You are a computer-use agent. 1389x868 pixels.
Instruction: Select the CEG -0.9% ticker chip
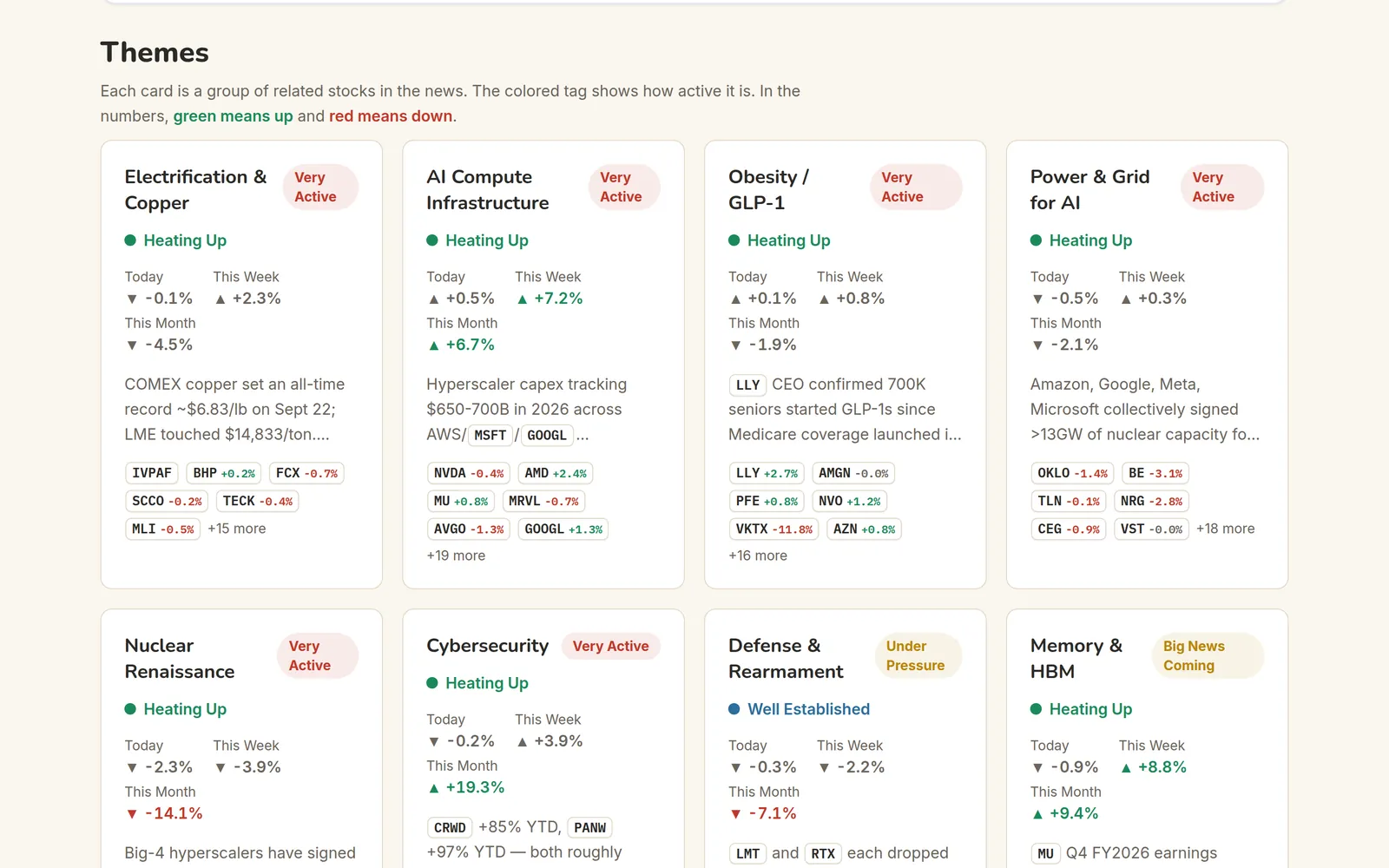pyautogui.click(x=1069, y=529)
